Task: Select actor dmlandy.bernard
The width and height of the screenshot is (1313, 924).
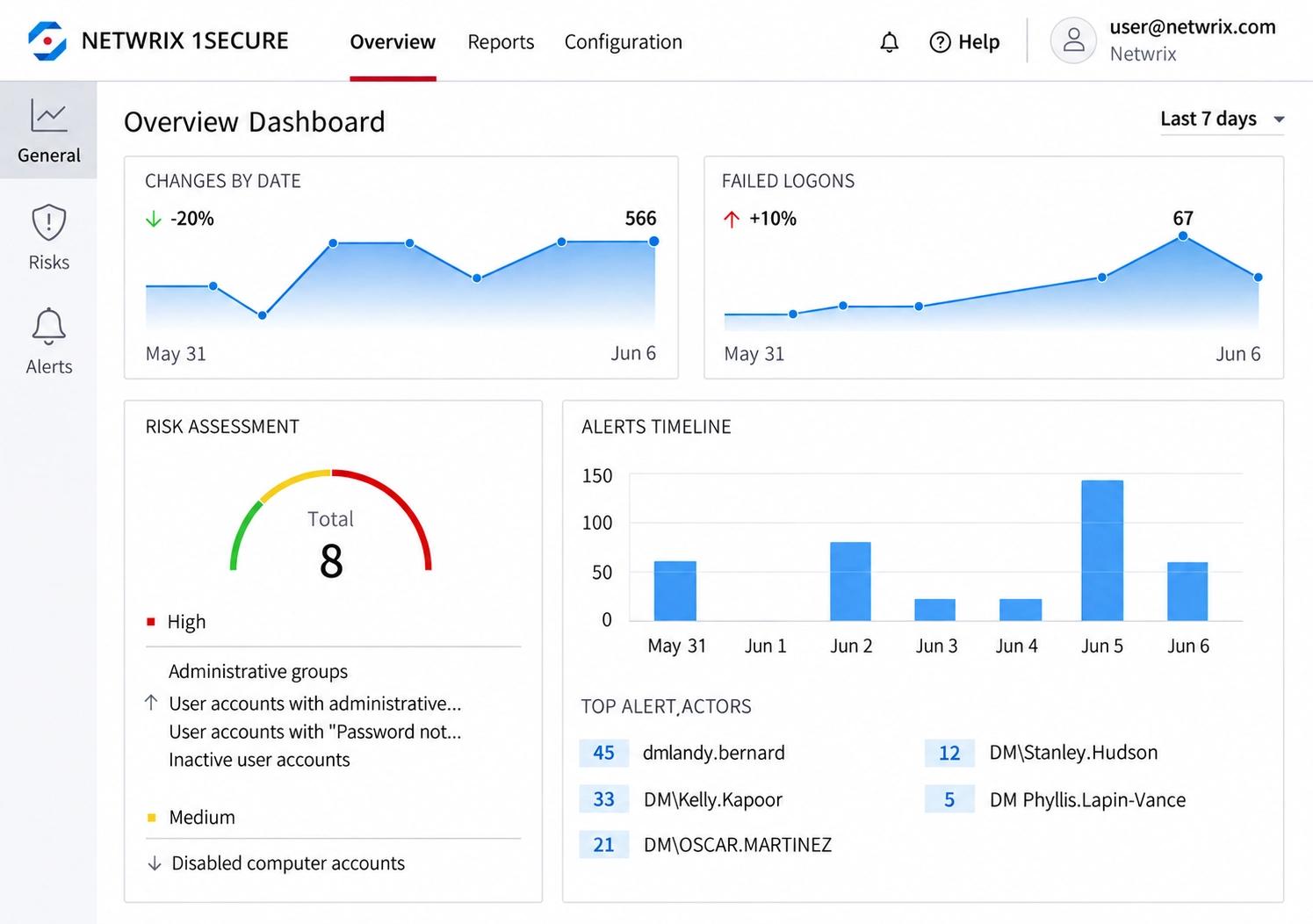Action: pyautogui.click(x=714, y=753)
